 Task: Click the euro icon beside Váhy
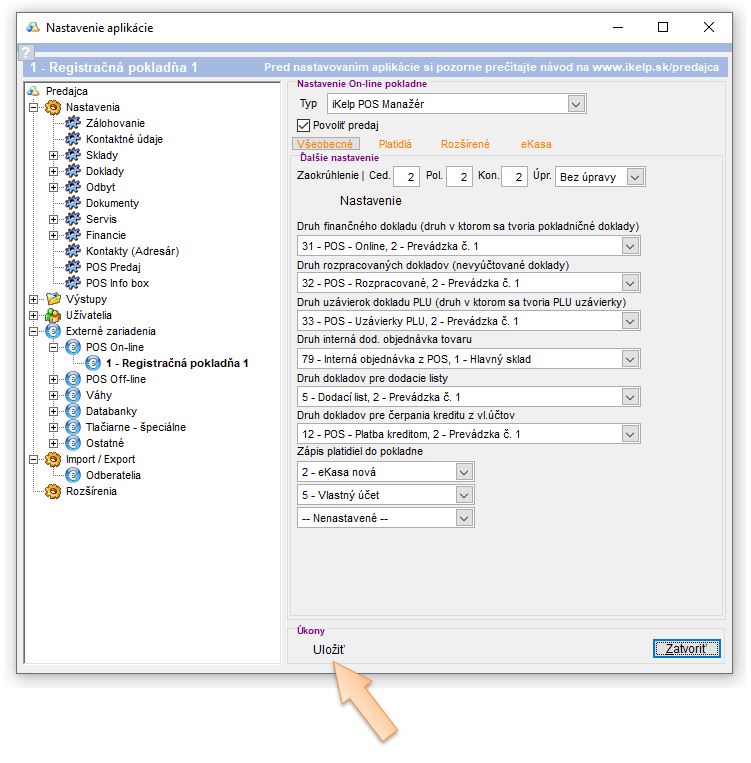pyautogui.click(x=73, y=395)
